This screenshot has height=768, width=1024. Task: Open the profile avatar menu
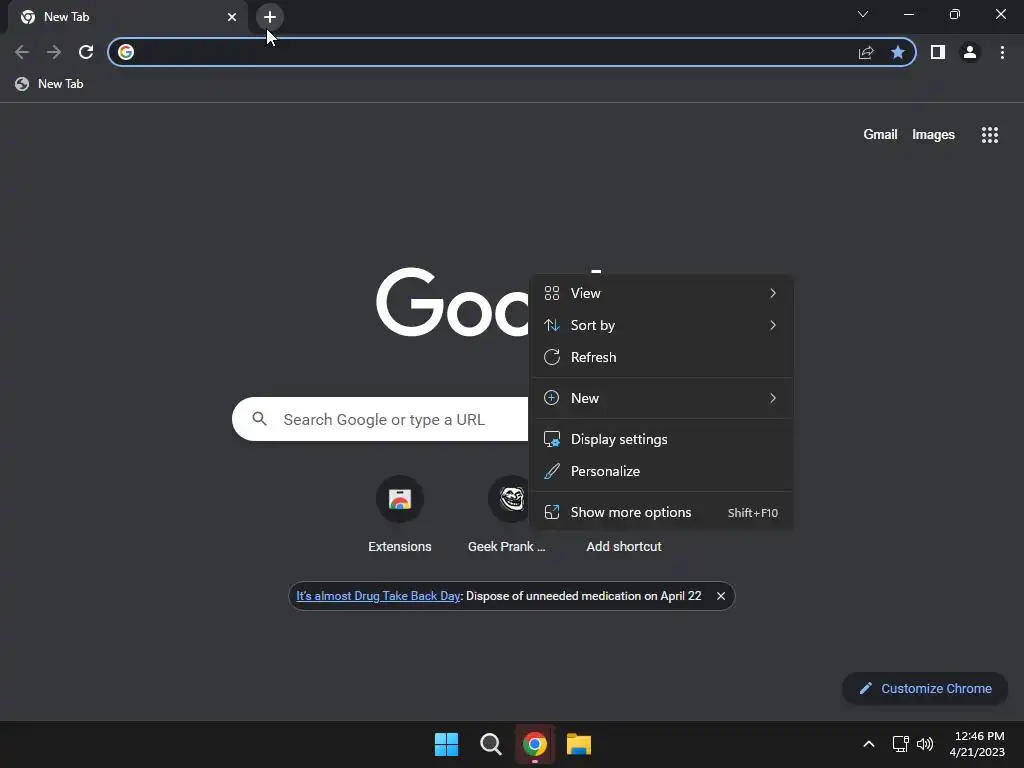970,52
